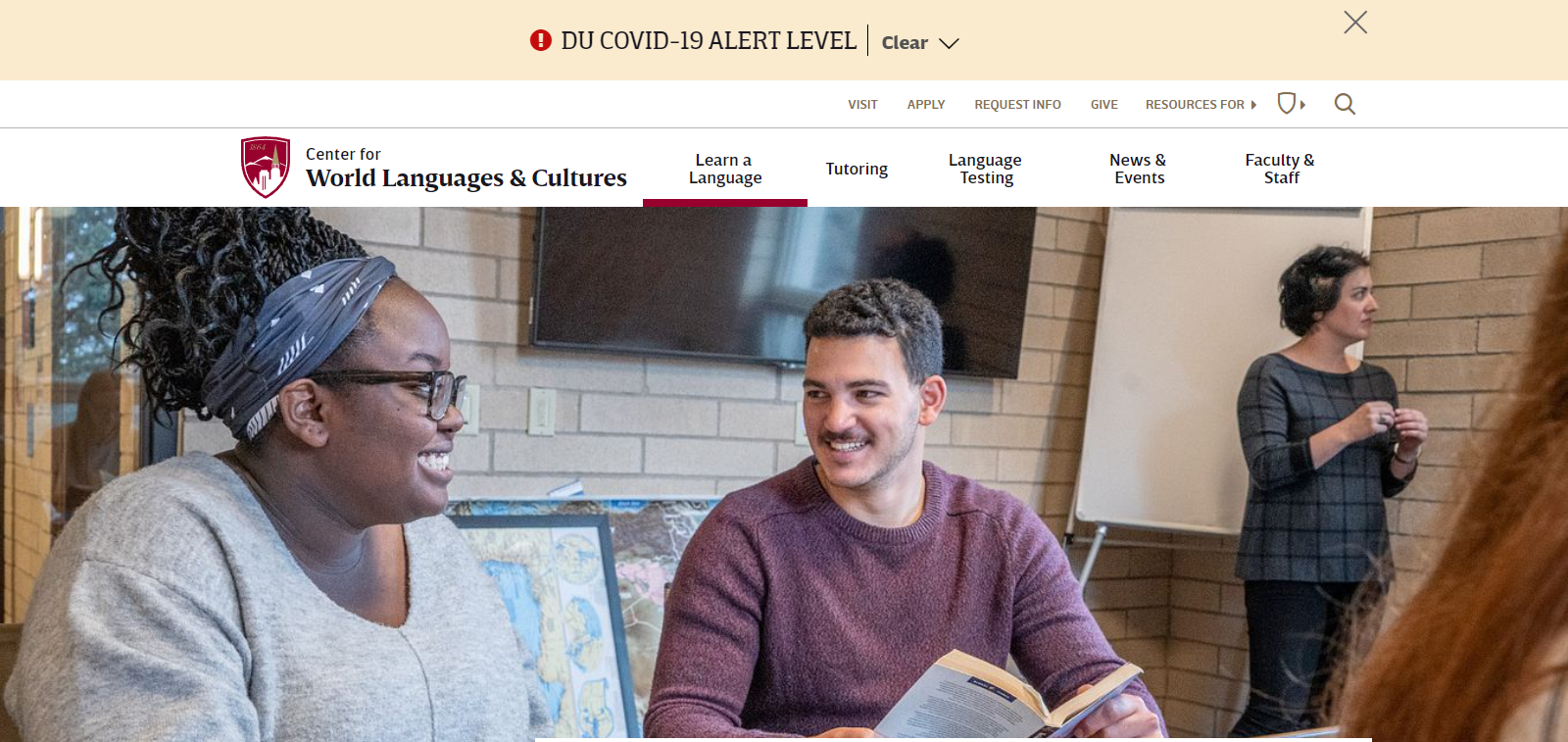
Task: Follow the Visit link
Action: click(x=862, y=104)
